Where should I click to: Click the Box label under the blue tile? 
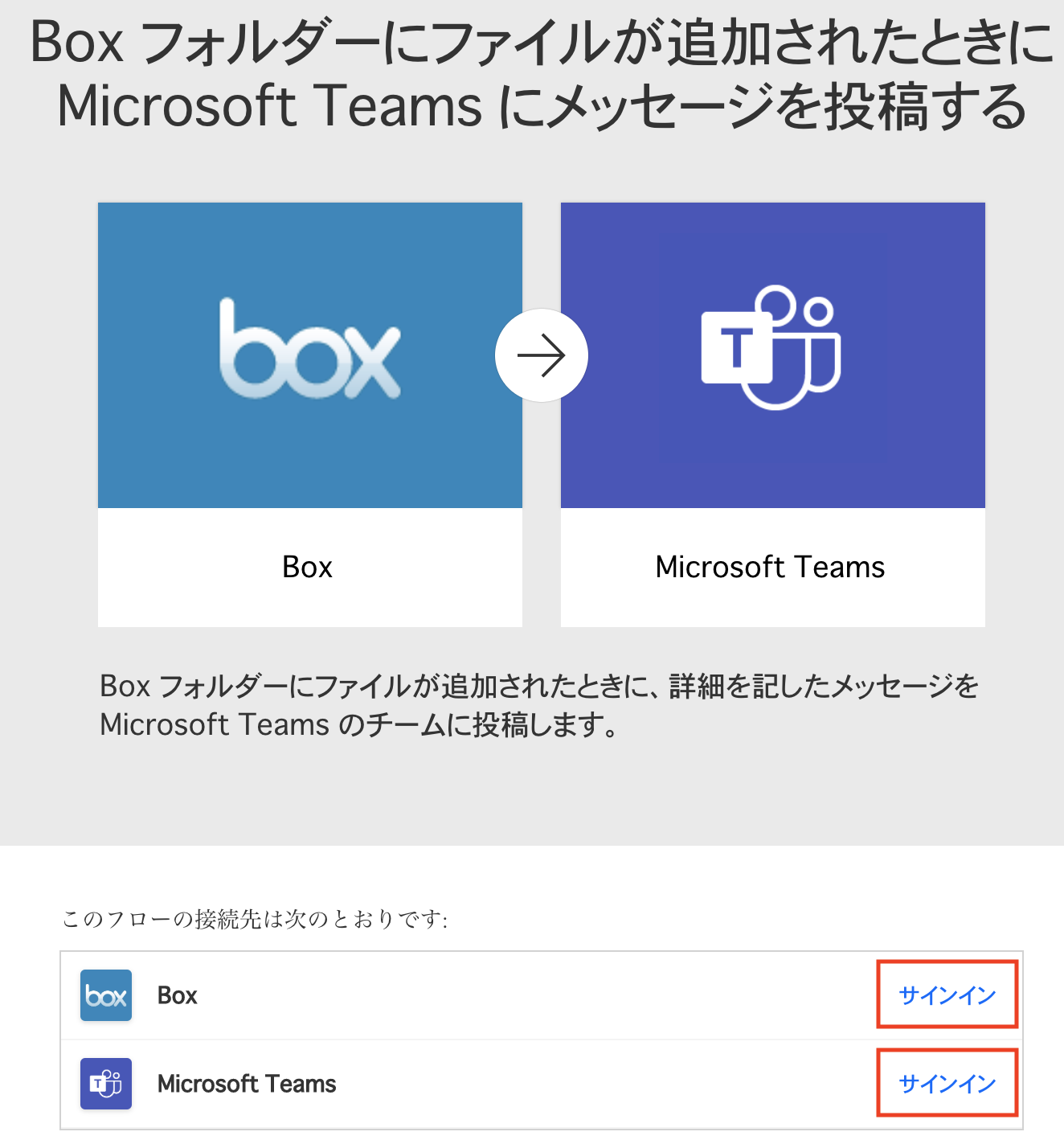click(x=307, y=567)
